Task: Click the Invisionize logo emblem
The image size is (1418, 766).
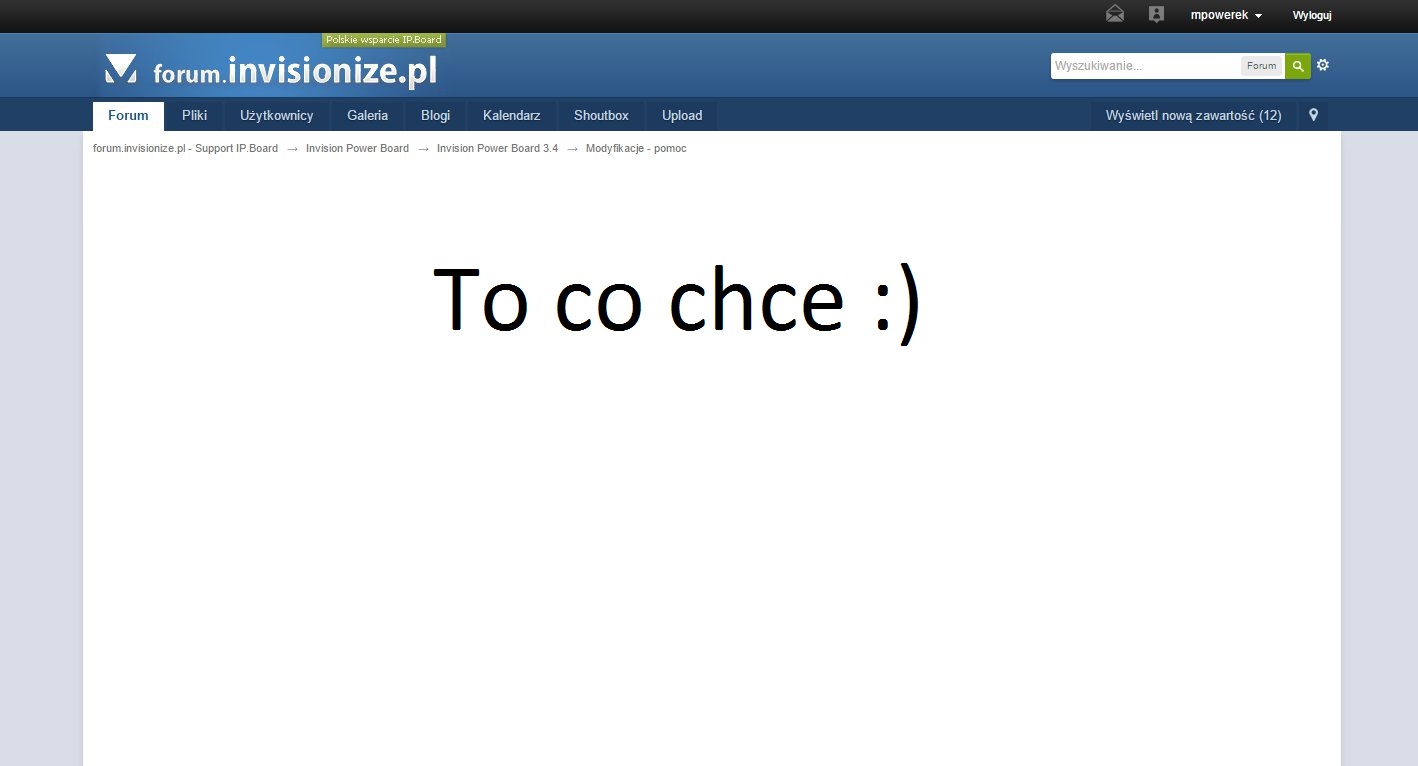Action: [x=121, y=69]
